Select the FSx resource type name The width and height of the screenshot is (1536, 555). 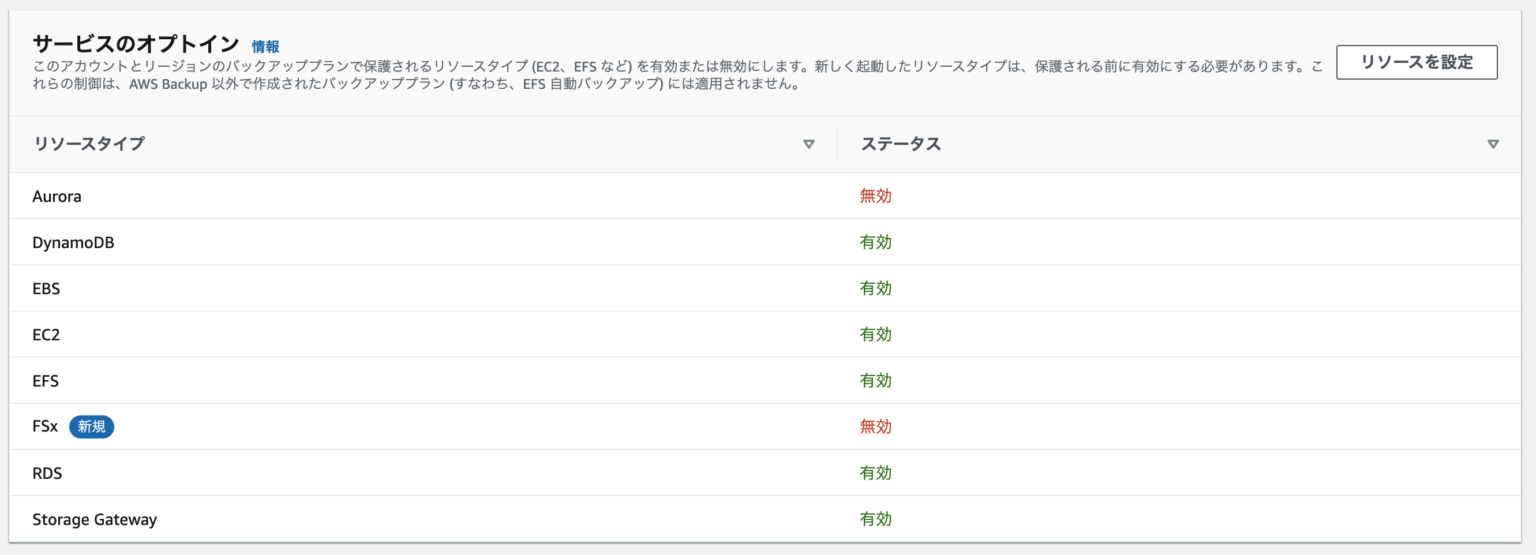pyautogui.click(x=45, y=427)
